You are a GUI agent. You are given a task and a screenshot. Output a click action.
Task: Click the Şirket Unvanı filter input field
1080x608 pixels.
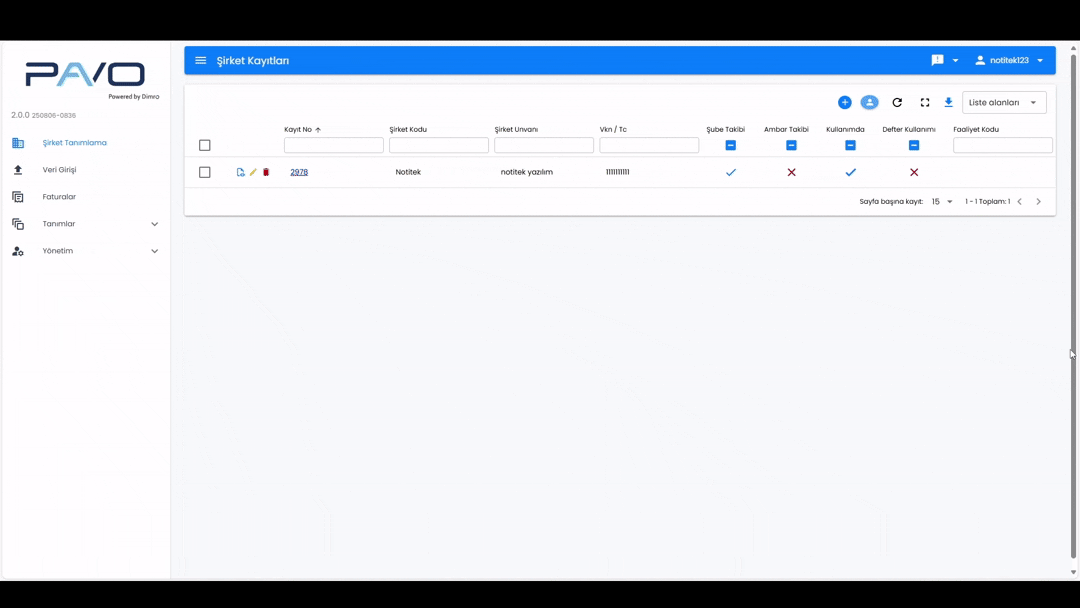(544, 145)
